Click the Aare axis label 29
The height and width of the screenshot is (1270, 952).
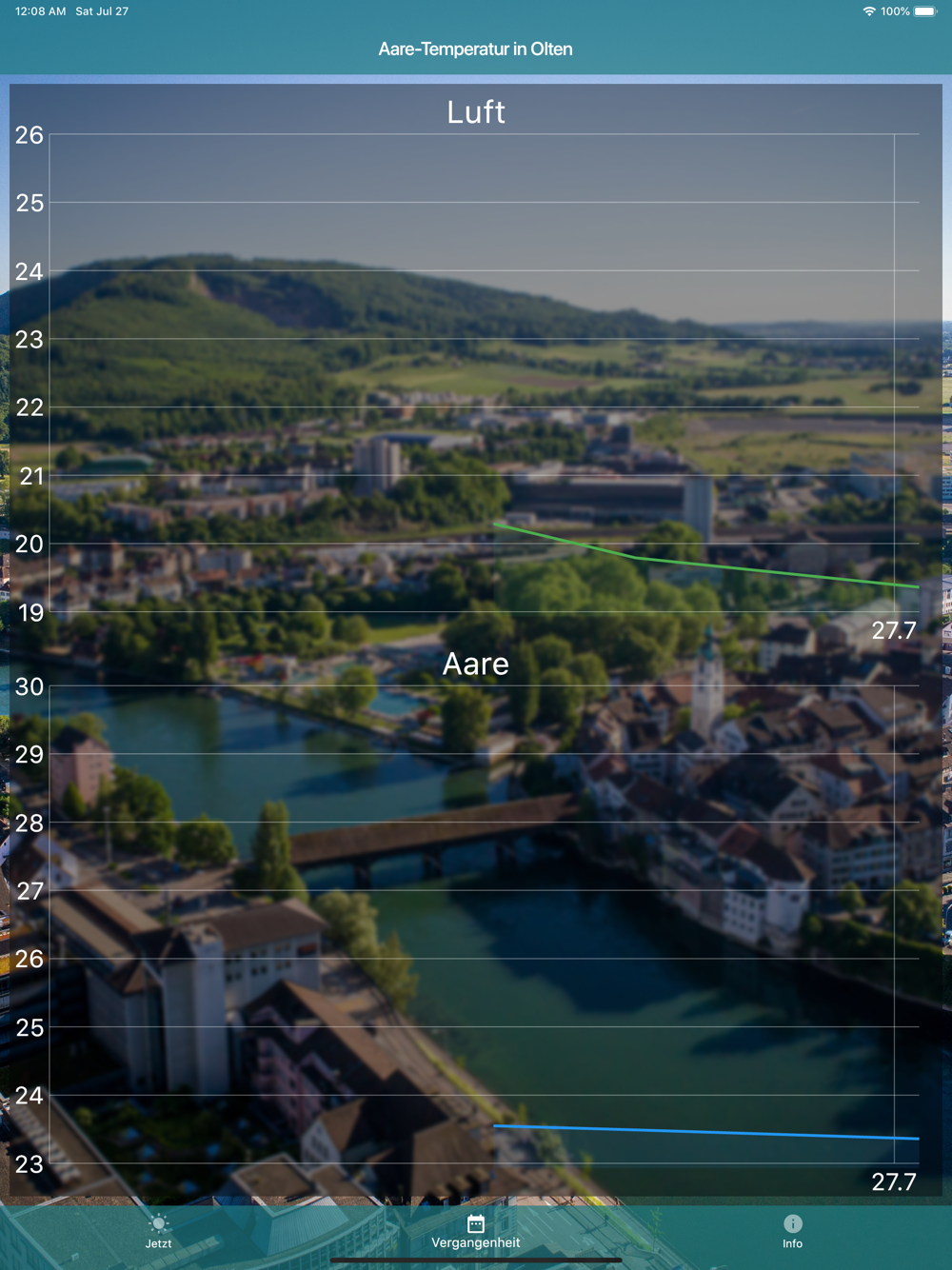[30, 754]
